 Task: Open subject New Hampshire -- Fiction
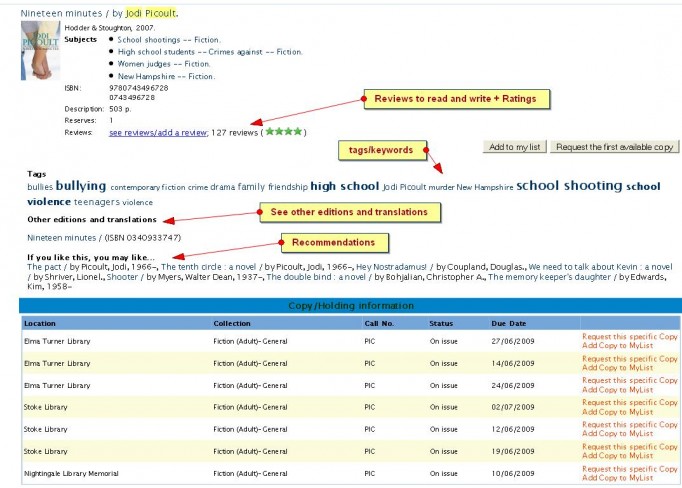tap(166, 76)
